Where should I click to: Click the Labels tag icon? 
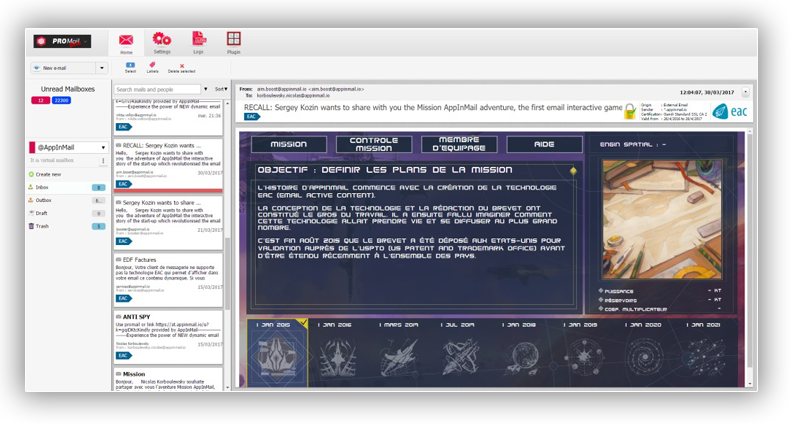(x=152, y=65)
